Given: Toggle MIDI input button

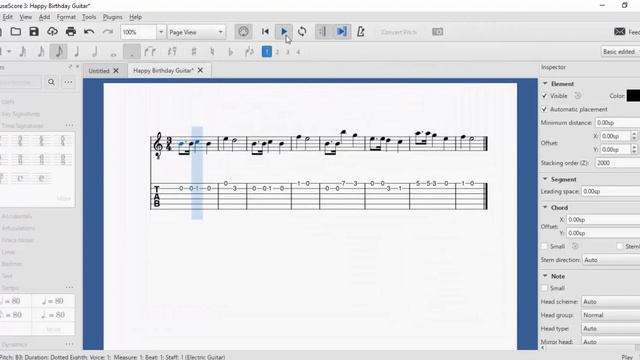Looking at the screenshot, I should coord(243,31).
